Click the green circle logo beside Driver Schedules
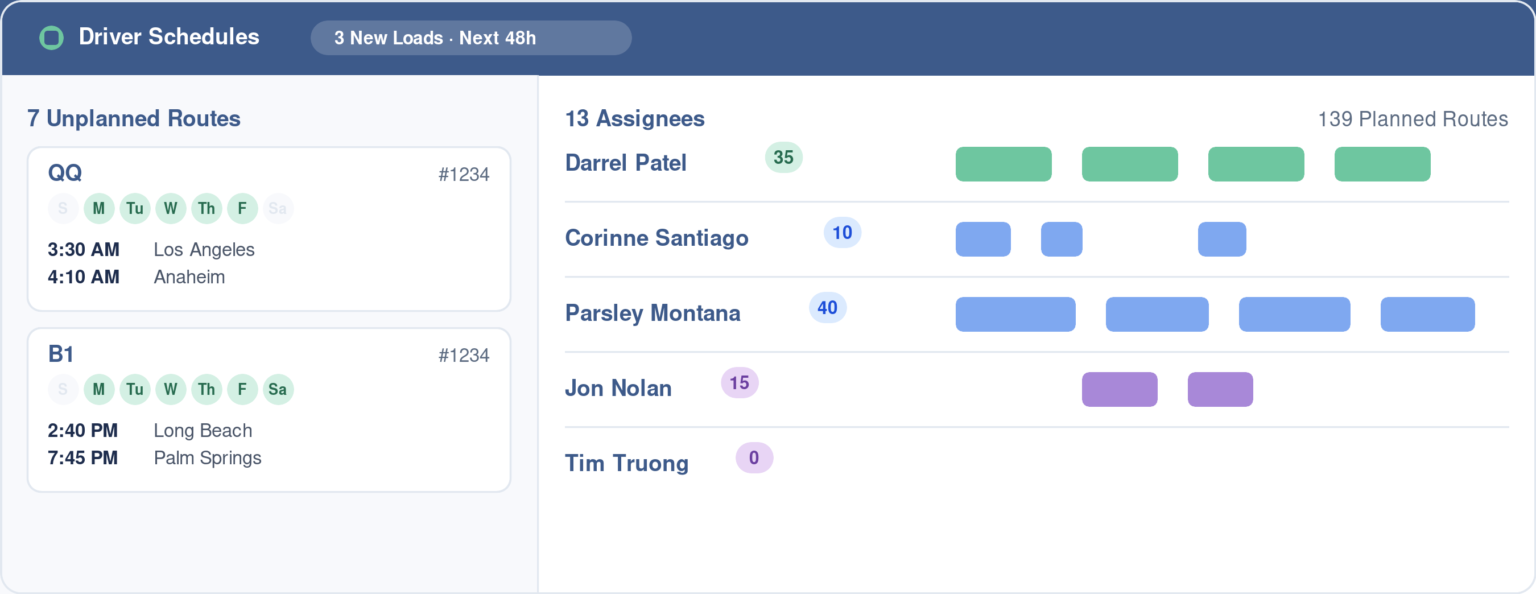1536x594 pixels. [x=51, y=38]
